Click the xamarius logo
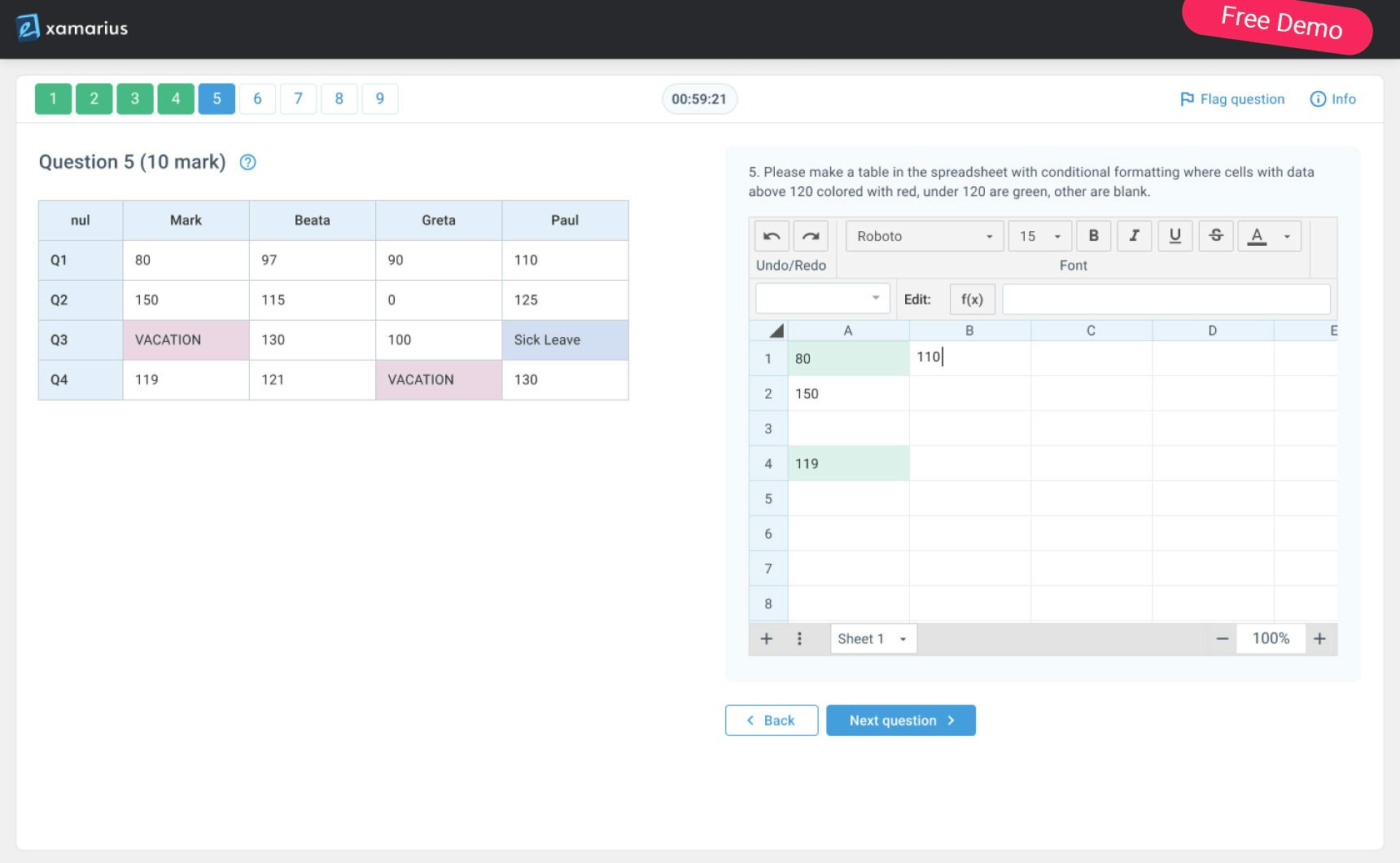This screenshot has height=863, width=1400. click(72, 28)
